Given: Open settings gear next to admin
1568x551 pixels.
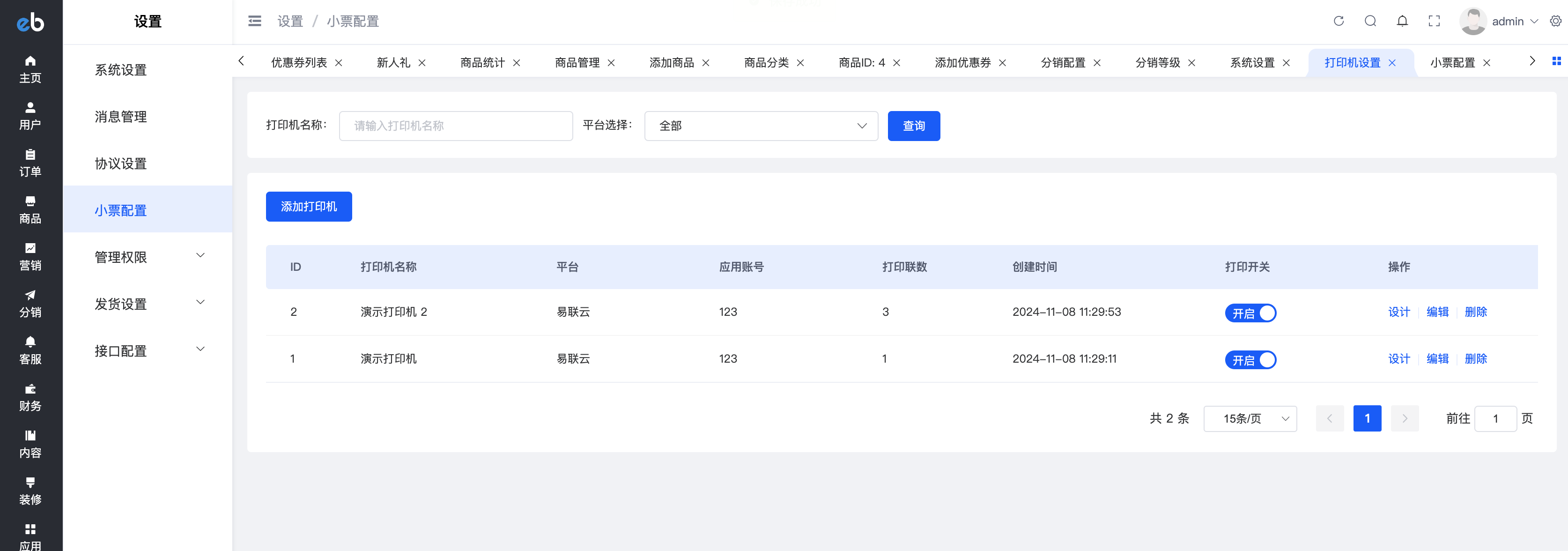Looking at the screenshot, I should (1555, 21).
